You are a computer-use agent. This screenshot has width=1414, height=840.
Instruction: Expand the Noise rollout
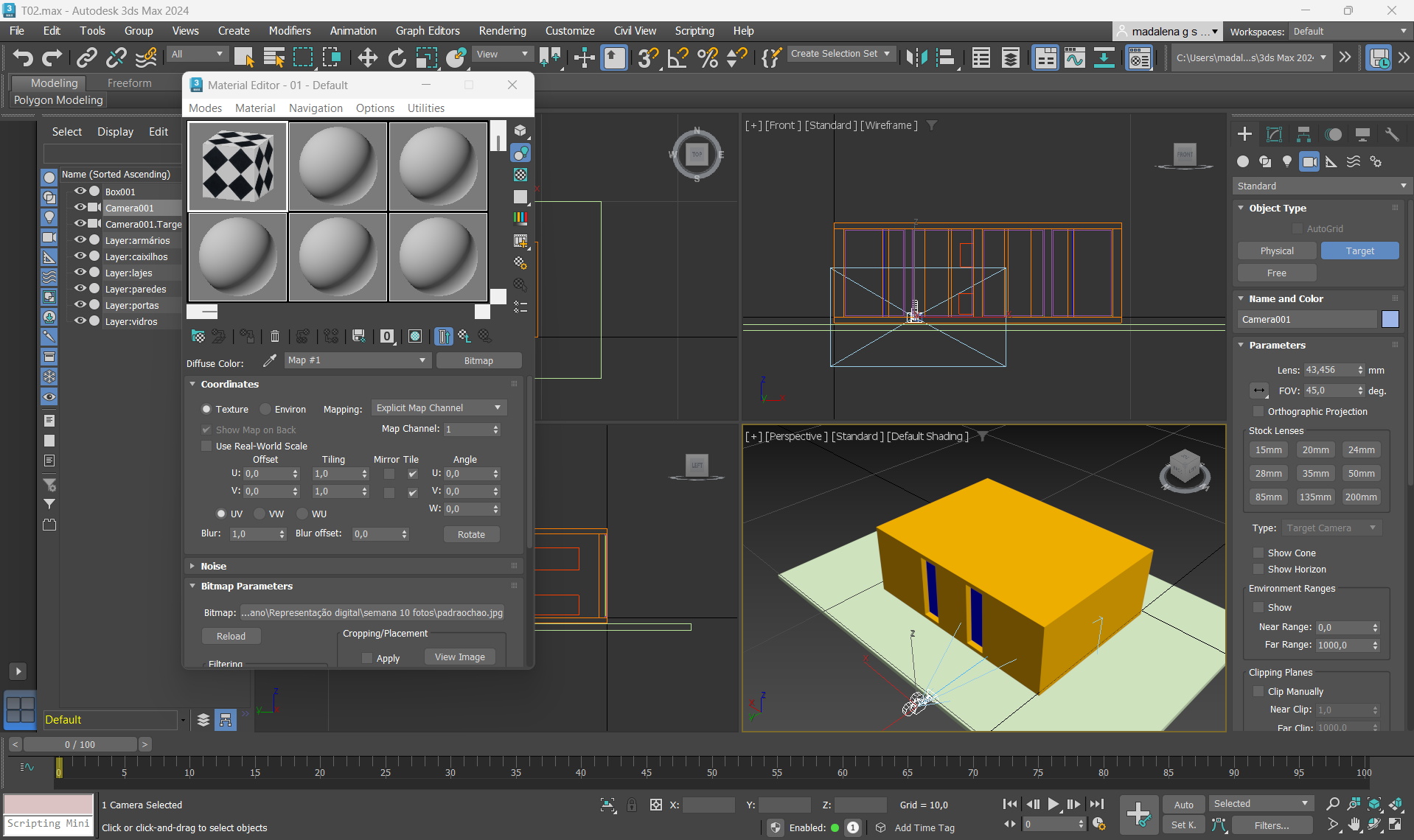tap(213, 566)
